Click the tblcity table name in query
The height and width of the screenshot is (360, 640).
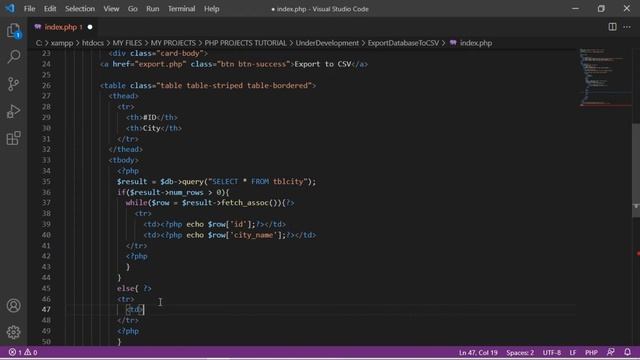288,181
